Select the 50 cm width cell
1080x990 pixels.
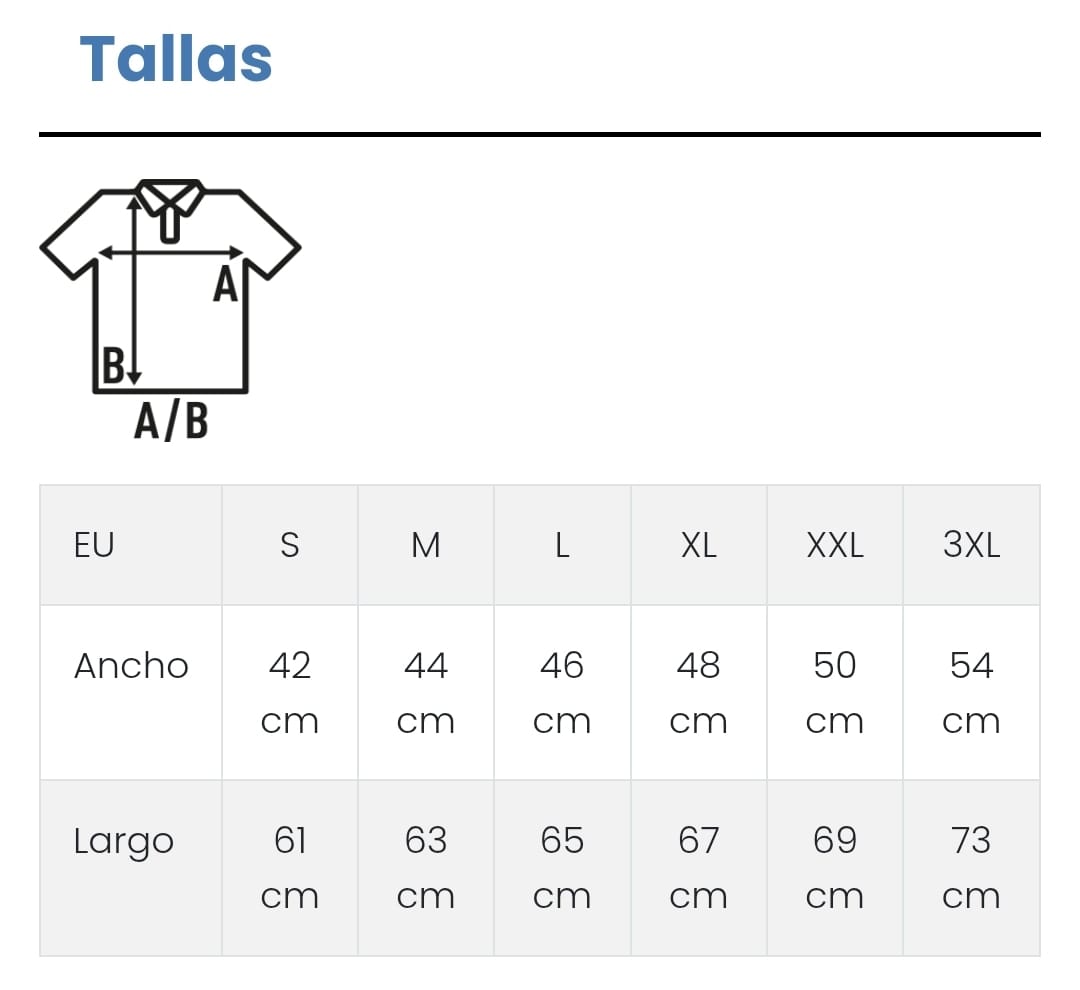coord(835,692)
